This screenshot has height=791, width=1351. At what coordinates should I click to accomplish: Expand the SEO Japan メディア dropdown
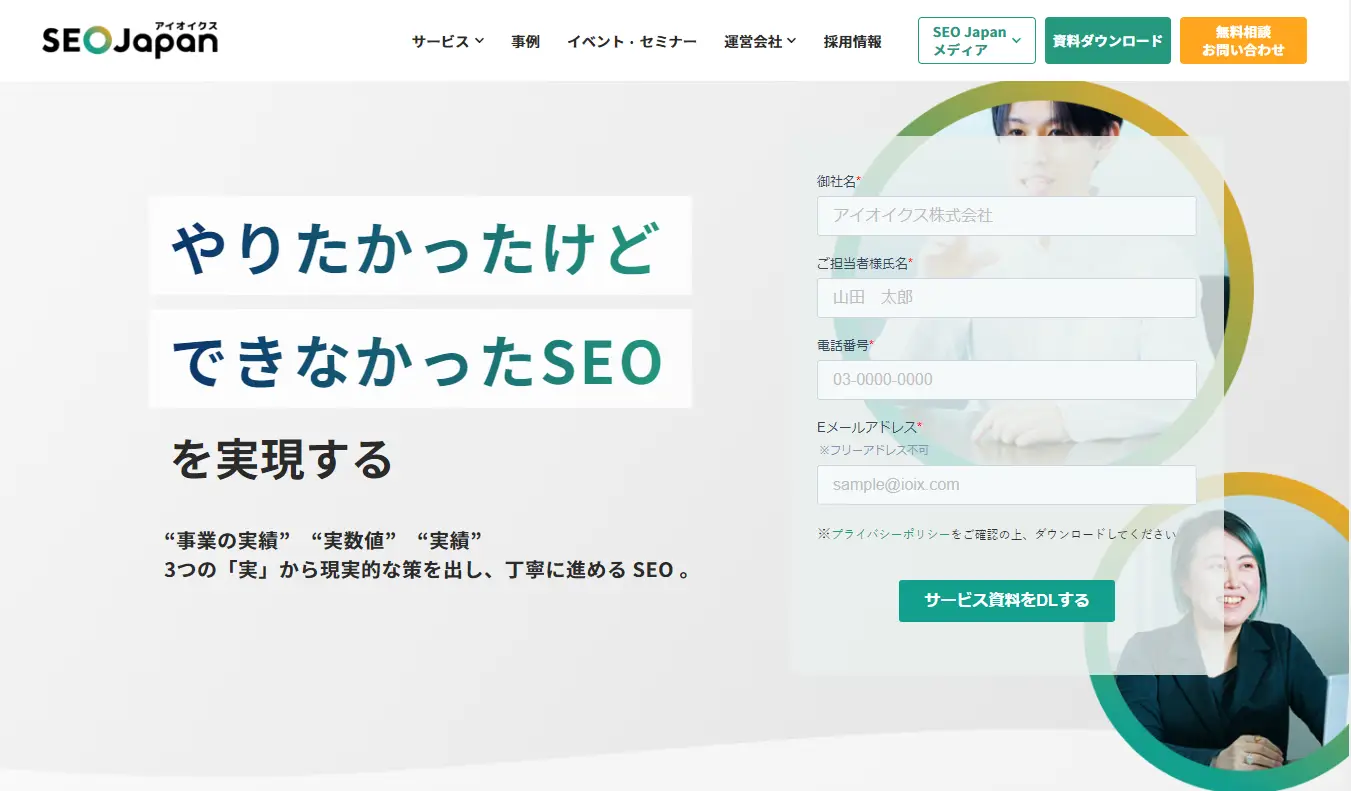tap(977, 40)
